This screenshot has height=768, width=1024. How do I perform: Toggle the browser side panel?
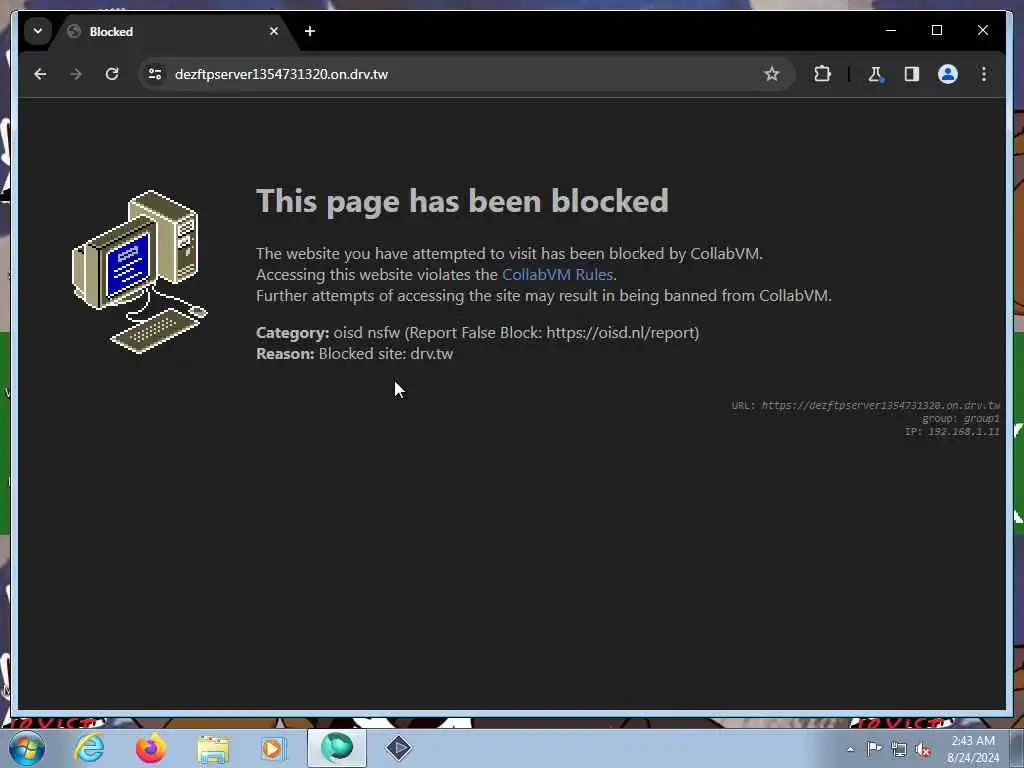(x=912, y=74)
